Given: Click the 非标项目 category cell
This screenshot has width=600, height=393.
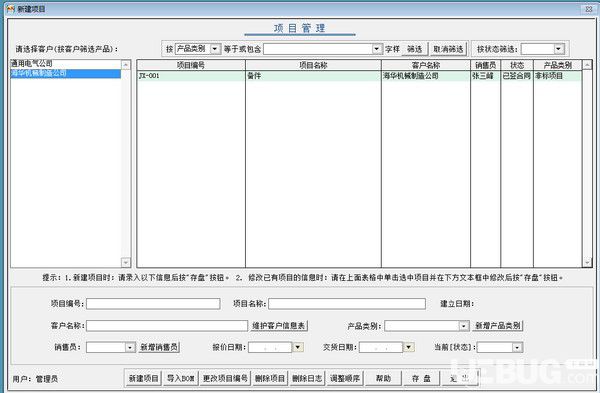Looking at the screenshot, I should 558,76.
